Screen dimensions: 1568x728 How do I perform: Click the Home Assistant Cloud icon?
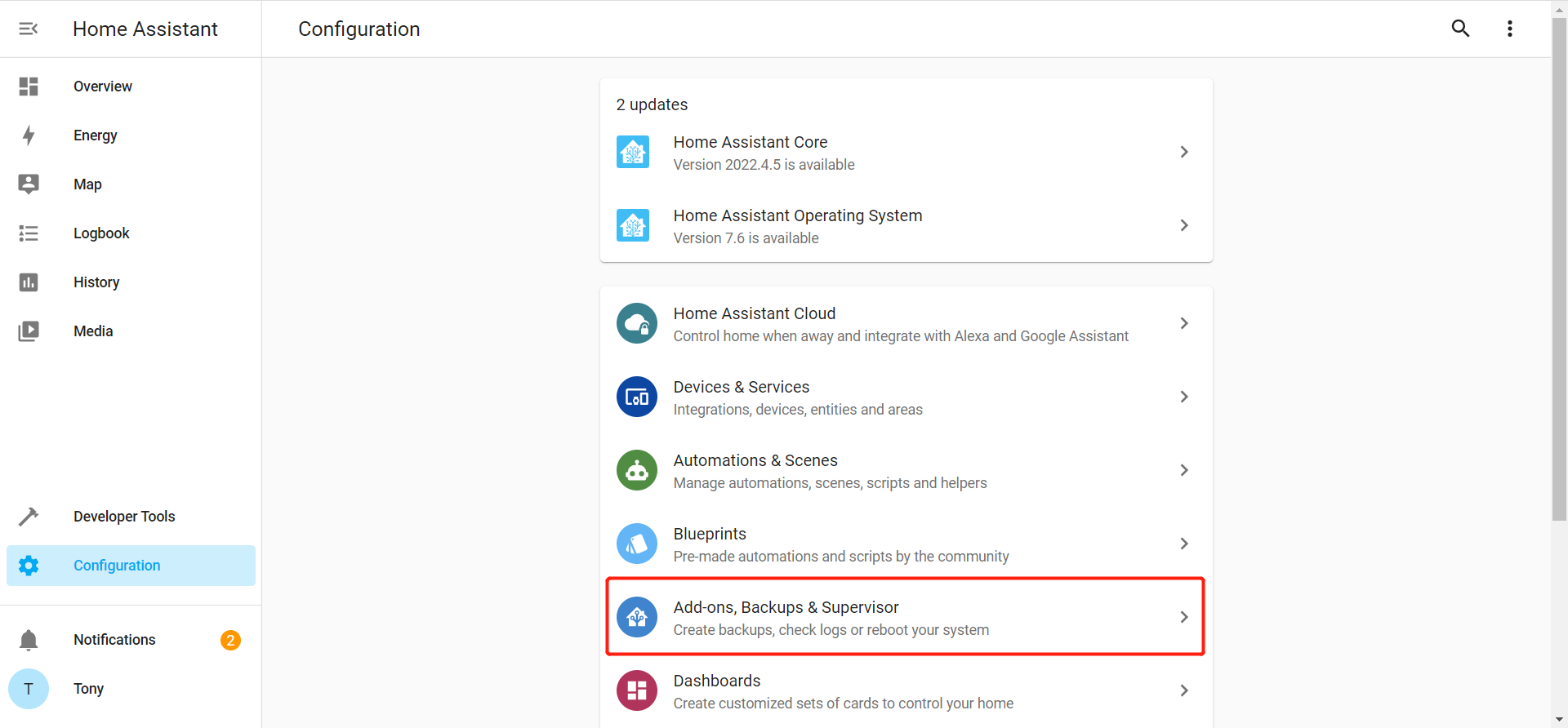[x=637, y=323]
